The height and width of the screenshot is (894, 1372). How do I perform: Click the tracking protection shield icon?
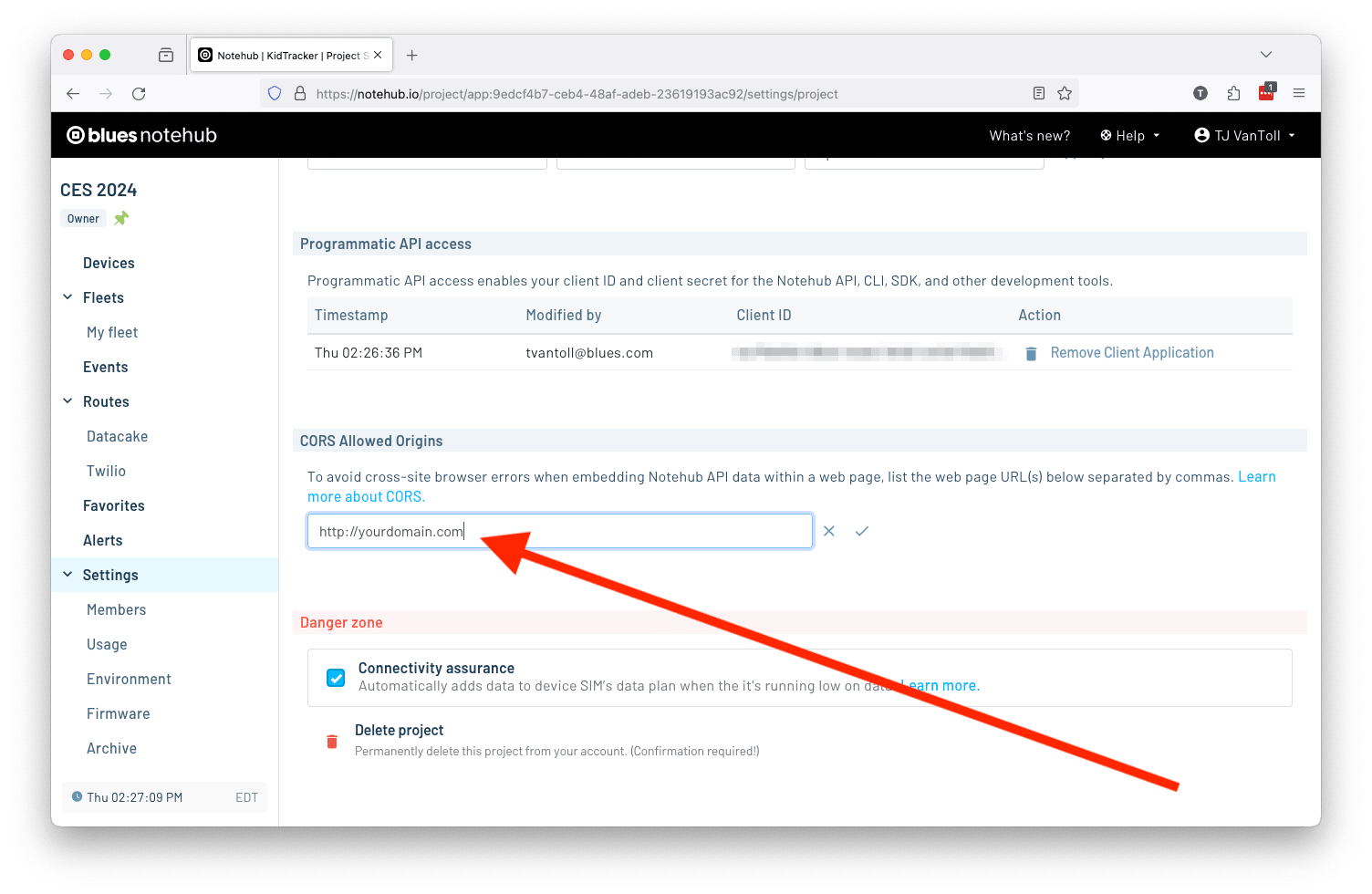click(x=275, y=93)
